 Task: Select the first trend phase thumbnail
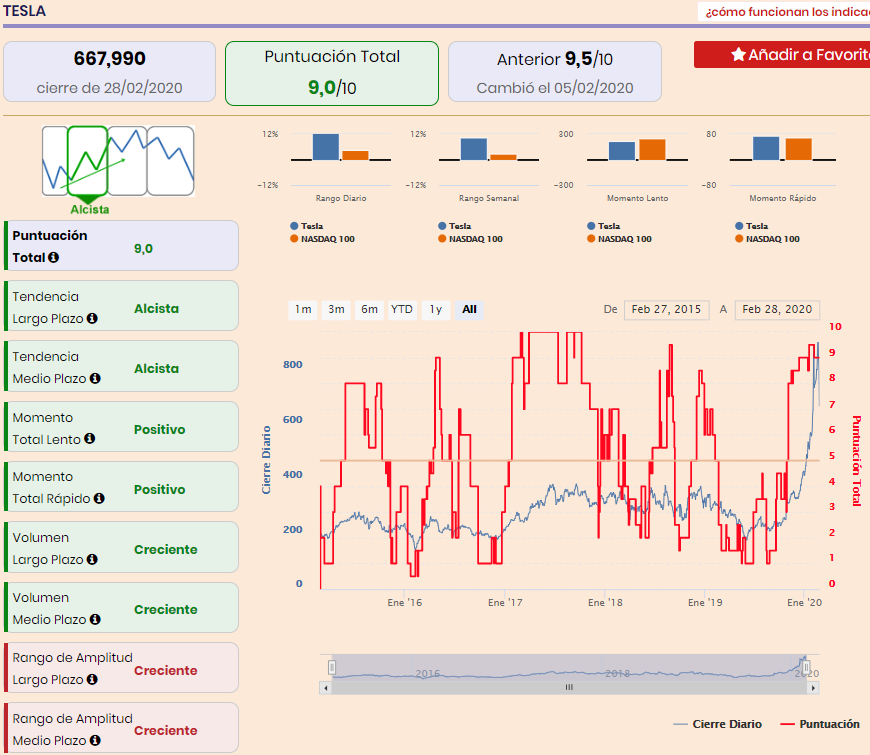pyautogui.click(x=55, y=161)
